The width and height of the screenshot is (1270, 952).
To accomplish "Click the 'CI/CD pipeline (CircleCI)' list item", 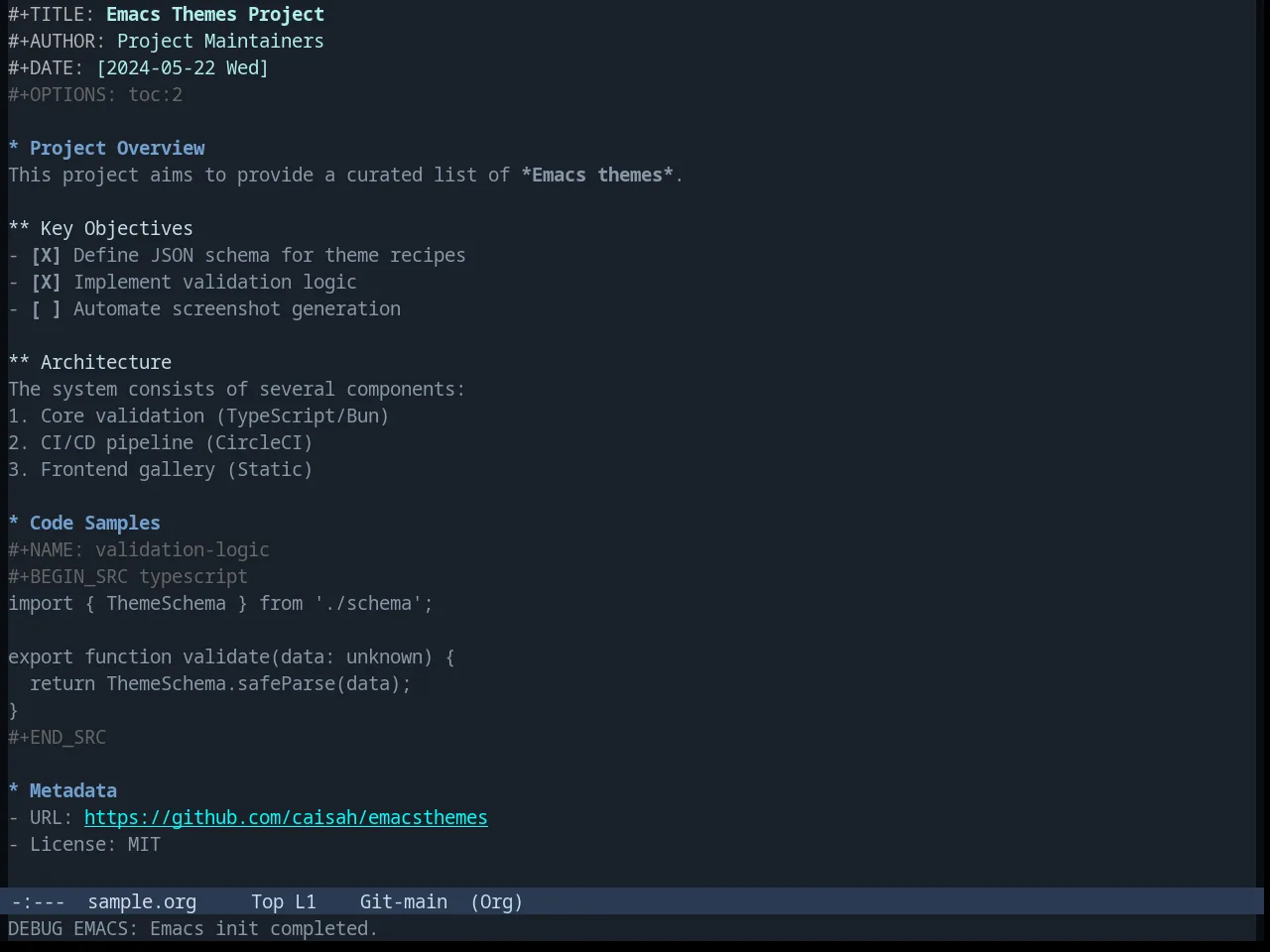I will point(161,443).
